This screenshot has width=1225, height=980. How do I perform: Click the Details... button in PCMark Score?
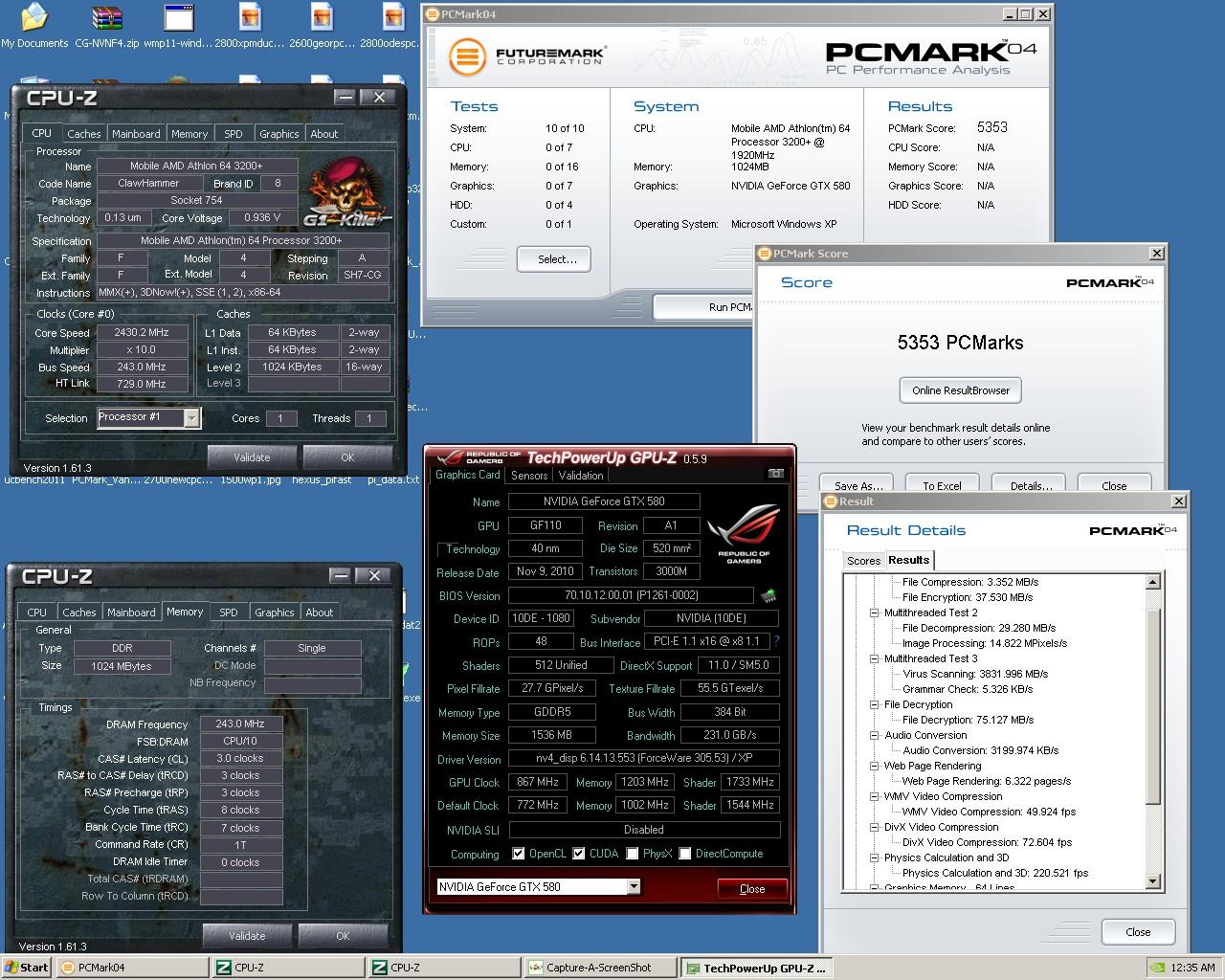coord(1029,484)
